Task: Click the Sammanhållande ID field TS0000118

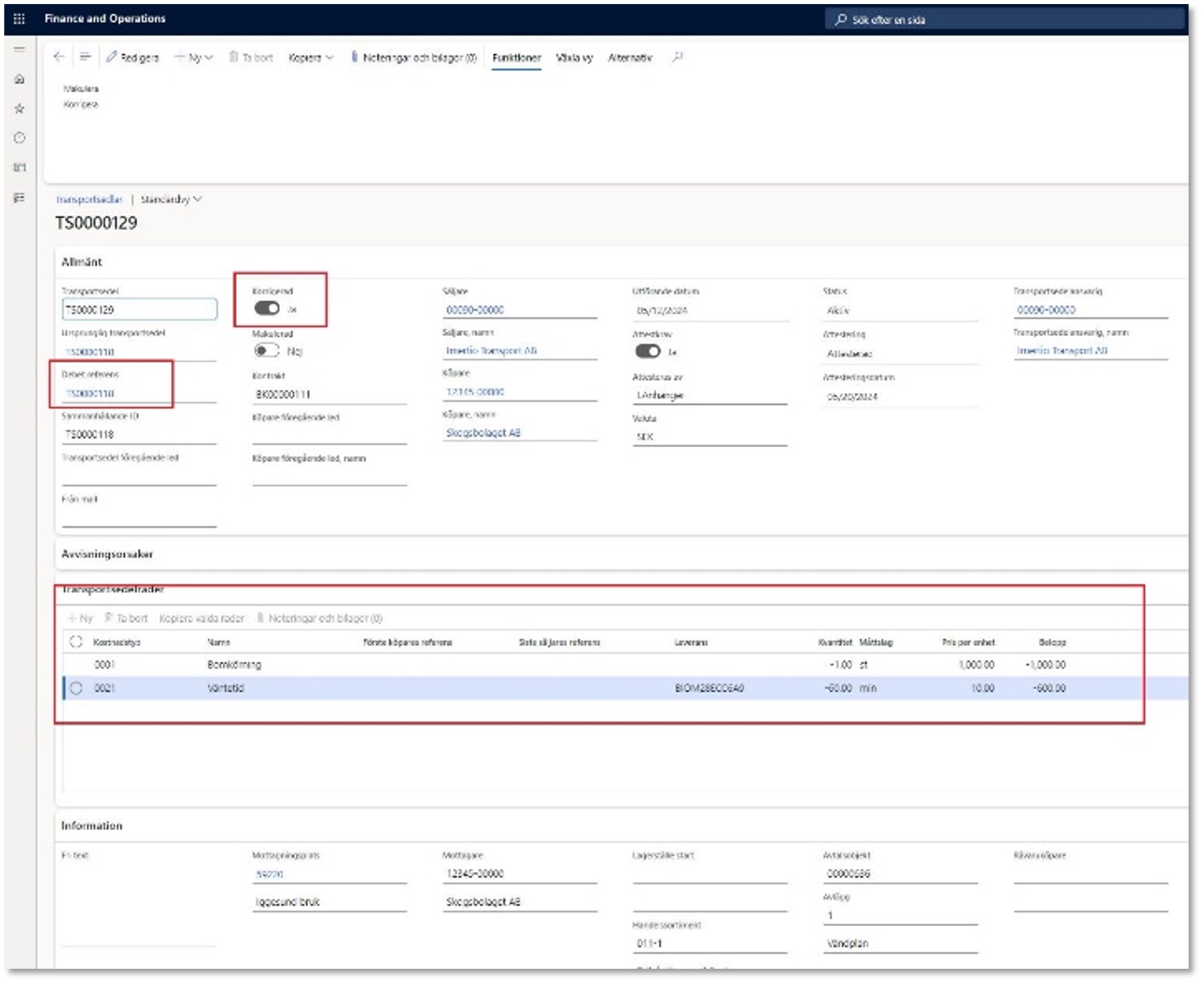Action: click(139, 435)
